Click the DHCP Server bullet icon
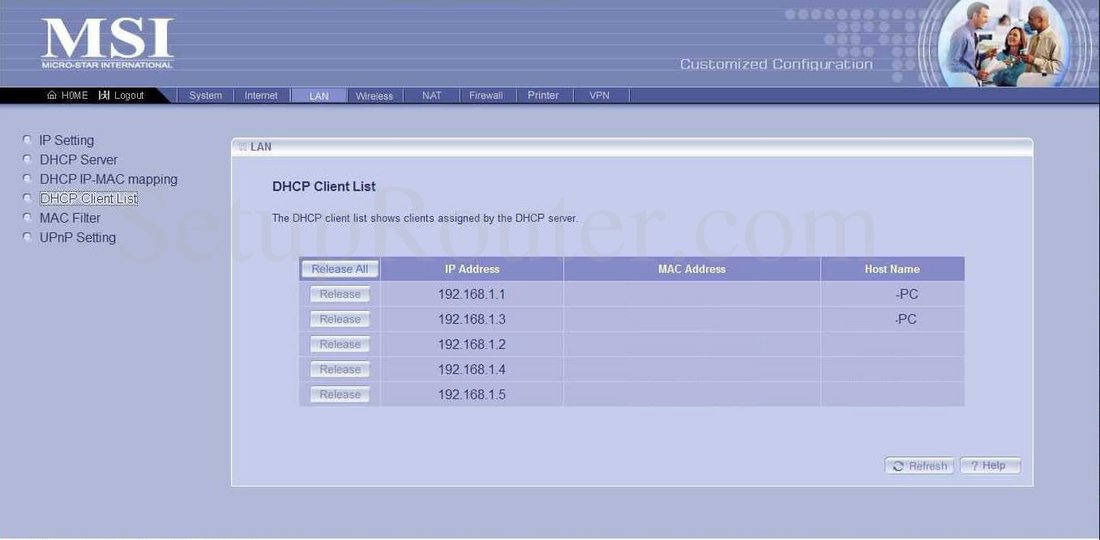Screen dimensions: 1100x540 click(27, 159)
